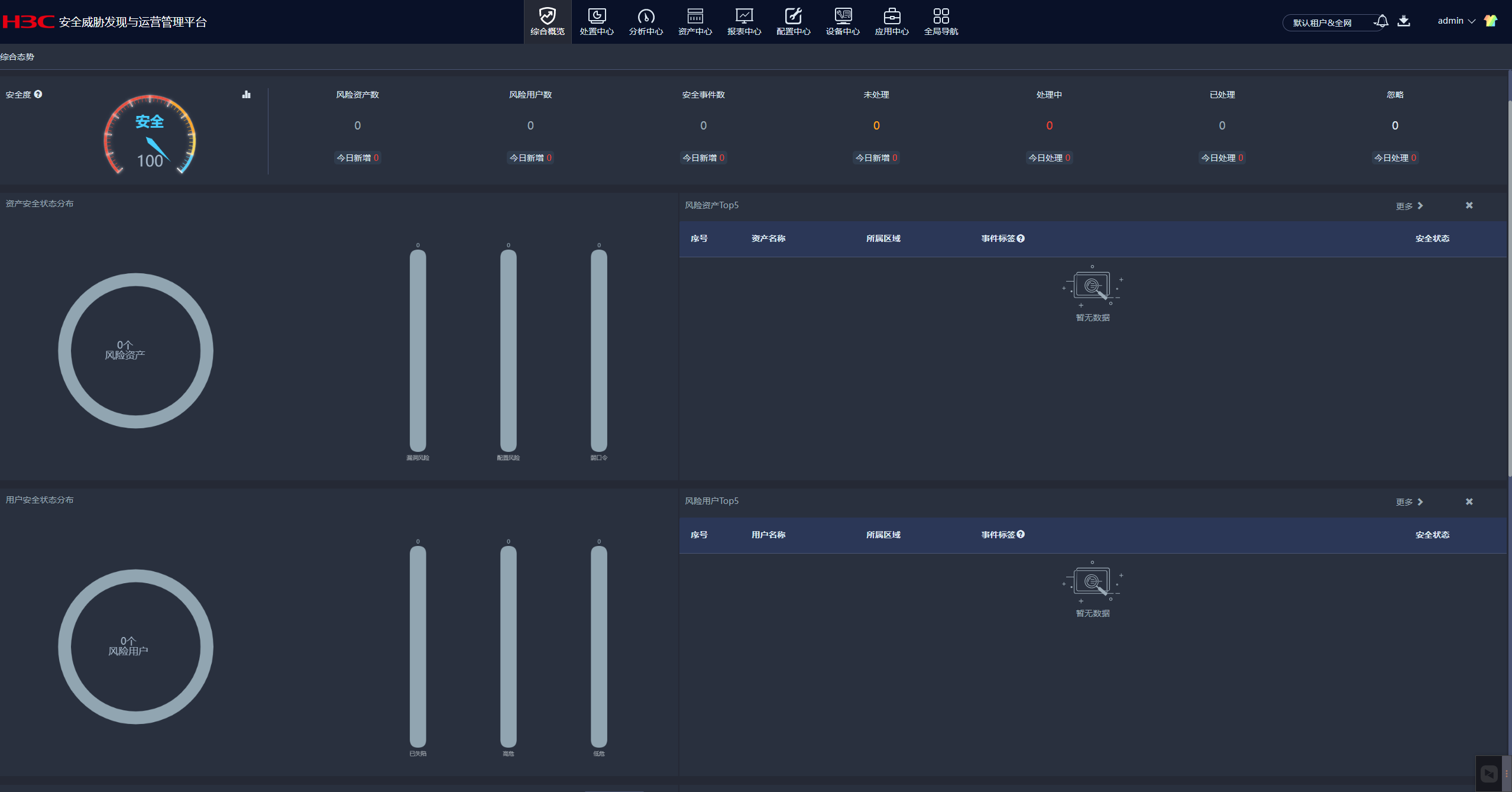This screenshot has width=1512, height=792.
Task: Open the 默认租户&全网 tenant selector
Action: click(1323, 23)
